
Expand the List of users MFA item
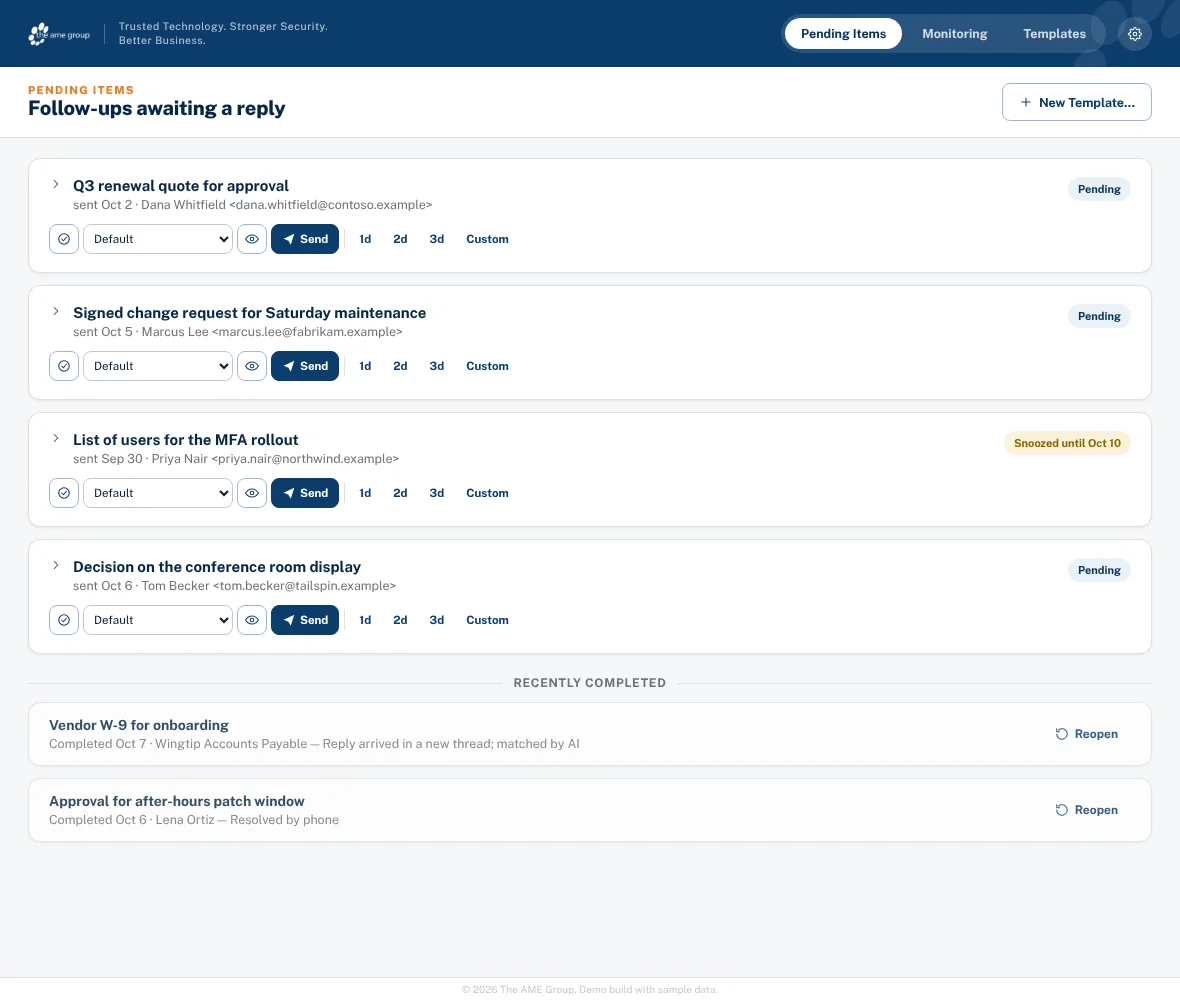(x=56, y=439)
